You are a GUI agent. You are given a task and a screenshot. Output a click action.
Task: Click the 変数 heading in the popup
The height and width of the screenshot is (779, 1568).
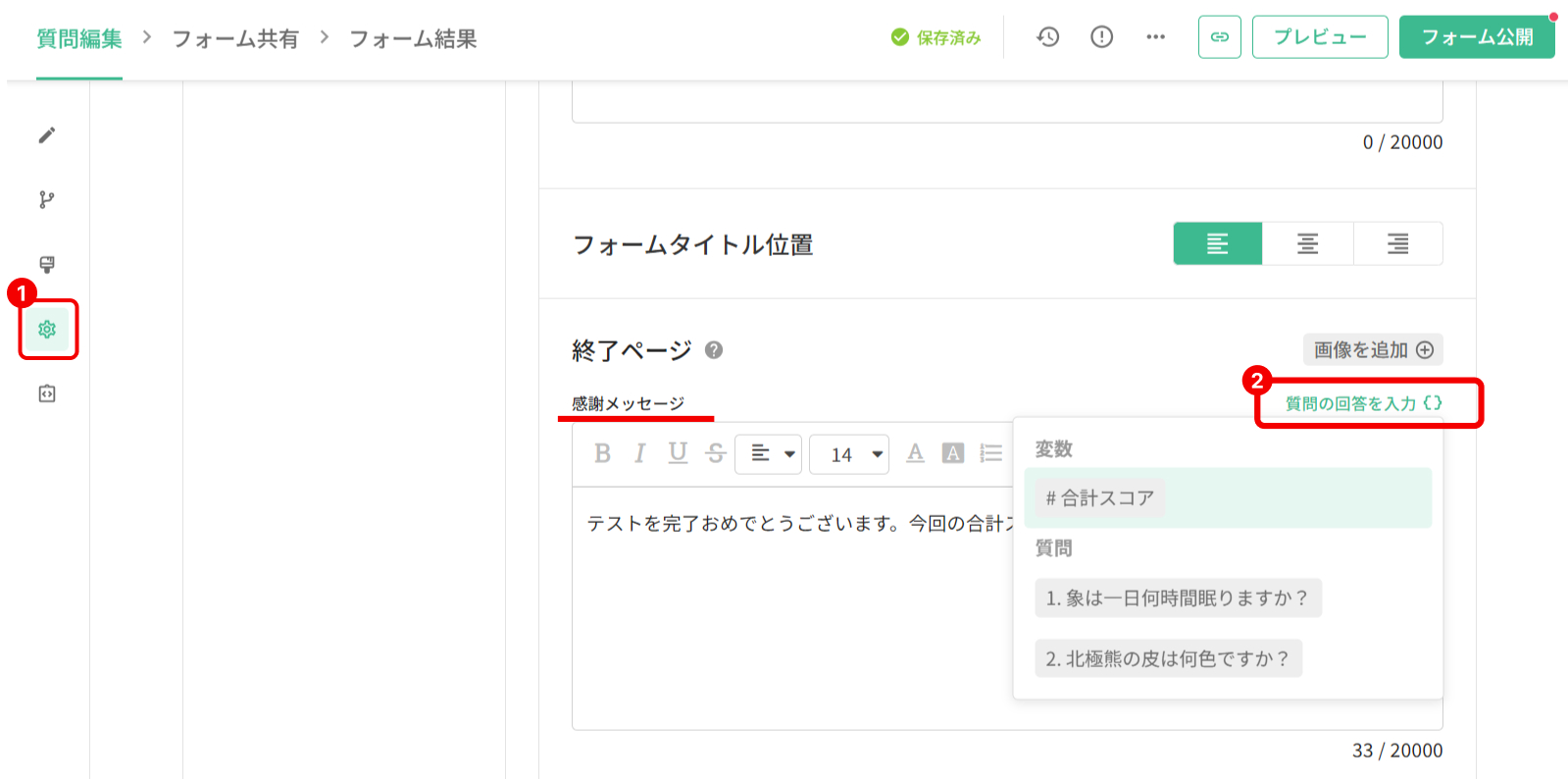(1054, 449)
